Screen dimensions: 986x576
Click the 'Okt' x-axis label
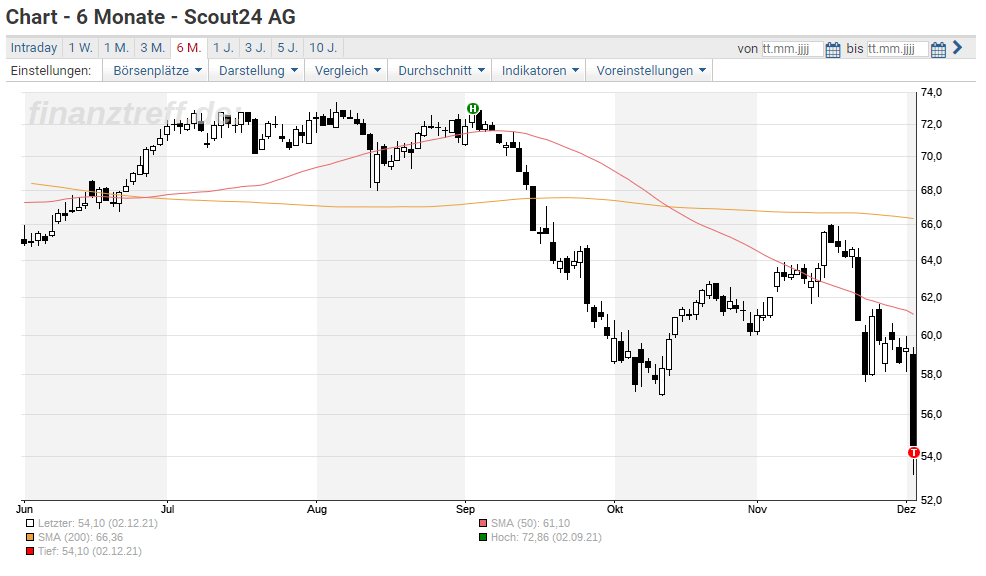click(615, 509)
